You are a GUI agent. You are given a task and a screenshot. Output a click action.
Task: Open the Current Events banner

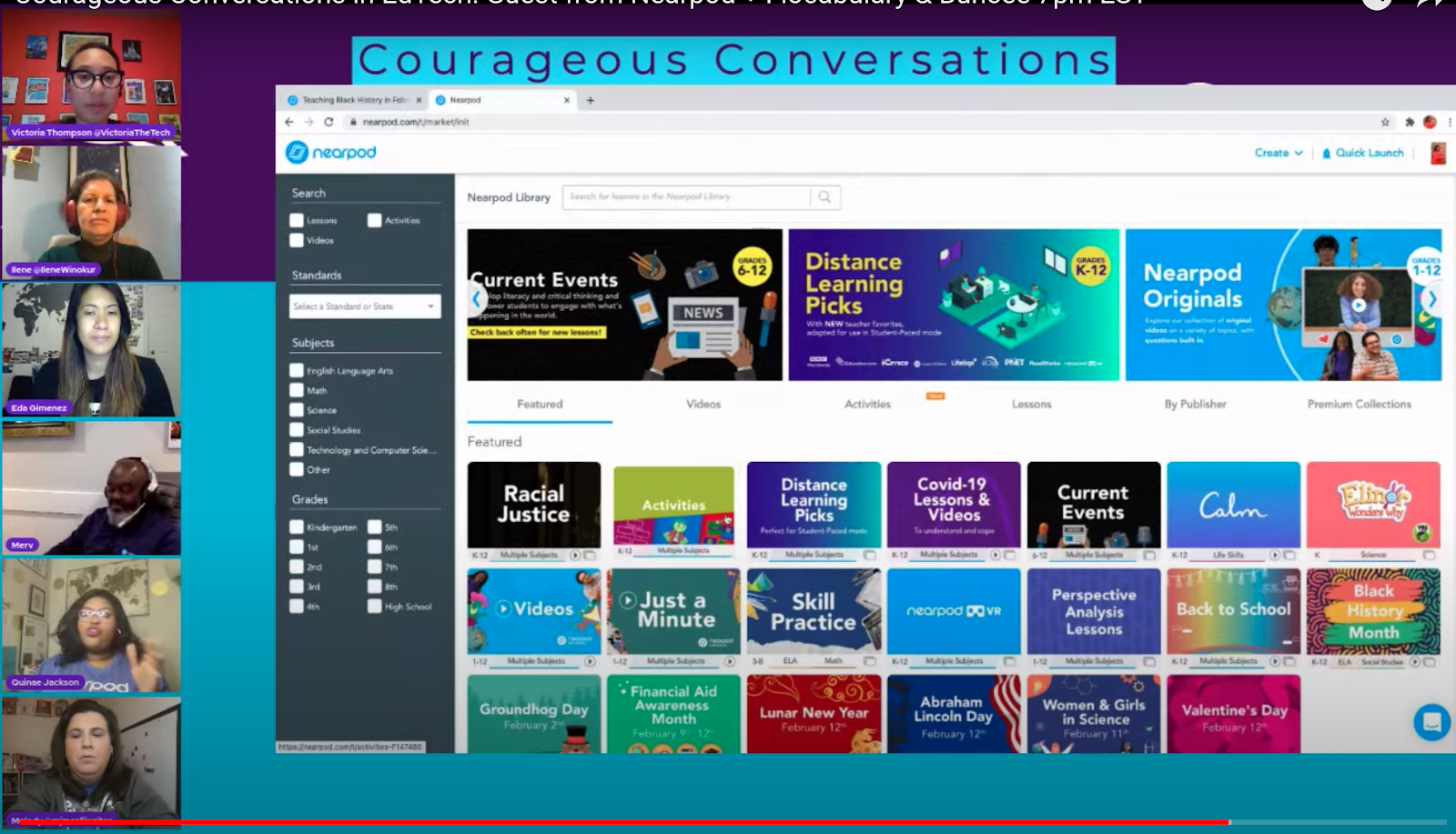click(x=624, y=305)
